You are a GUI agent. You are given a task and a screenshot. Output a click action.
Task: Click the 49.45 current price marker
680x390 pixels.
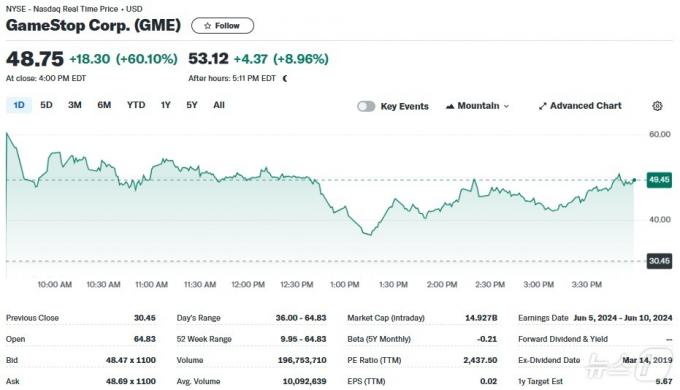(659, 180)
